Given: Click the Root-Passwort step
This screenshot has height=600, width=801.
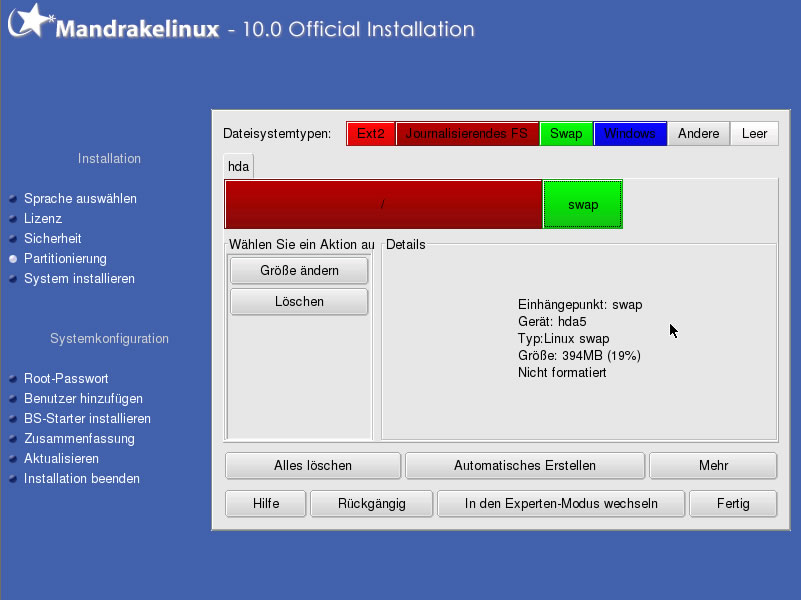Looking at the screenshot, I should (66, 379).
